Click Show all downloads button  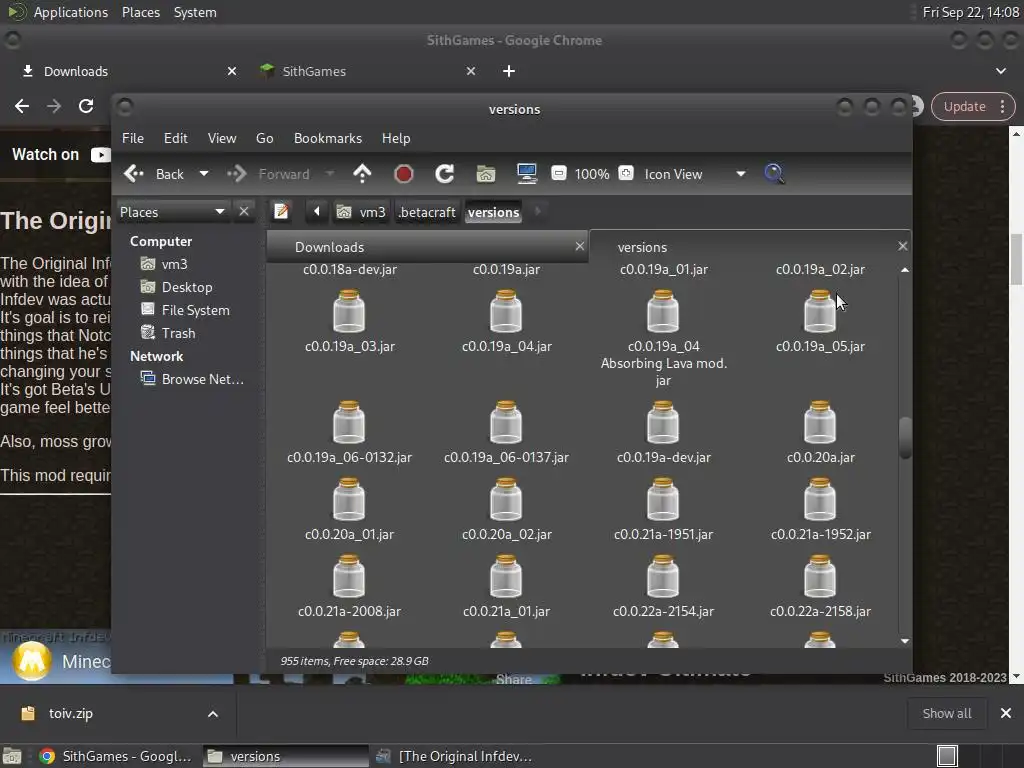pyautogui.click(x=946, y=713)
